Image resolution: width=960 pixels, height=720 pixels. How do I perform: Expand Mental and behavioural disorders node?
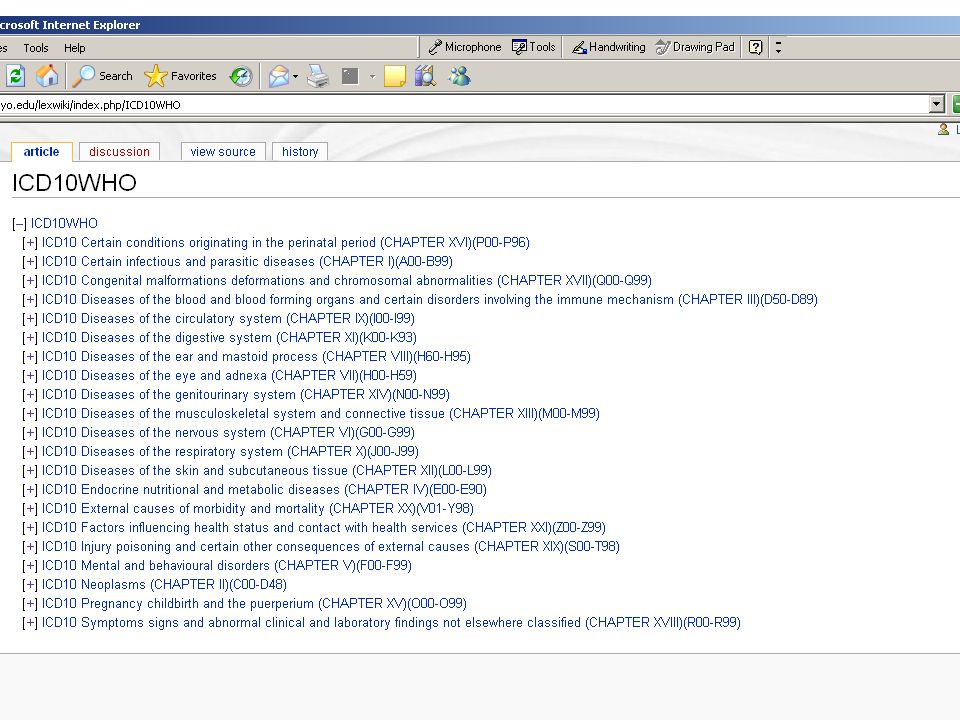click(x=30, y=566)
